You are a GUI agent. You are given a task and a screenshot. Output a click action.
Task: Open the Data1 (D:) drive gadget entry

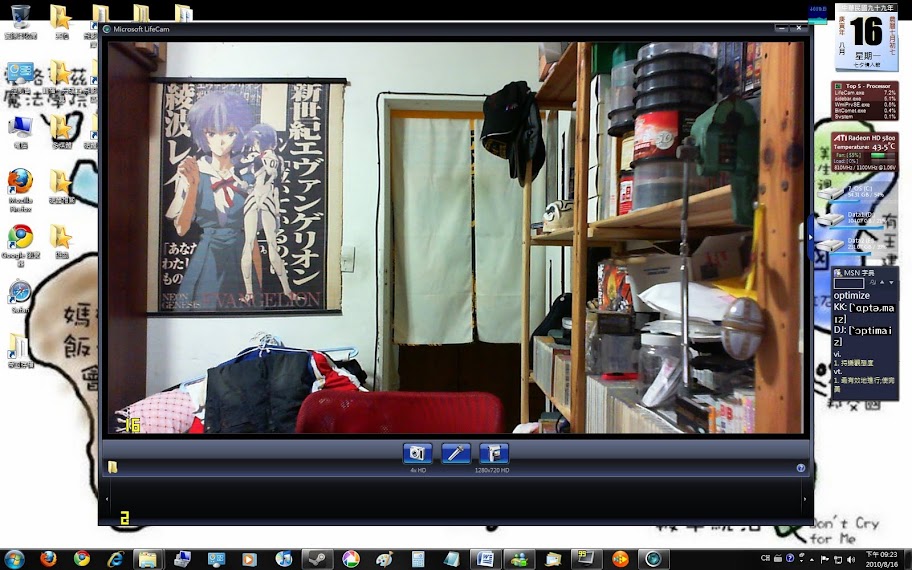[x=852, y=219]
